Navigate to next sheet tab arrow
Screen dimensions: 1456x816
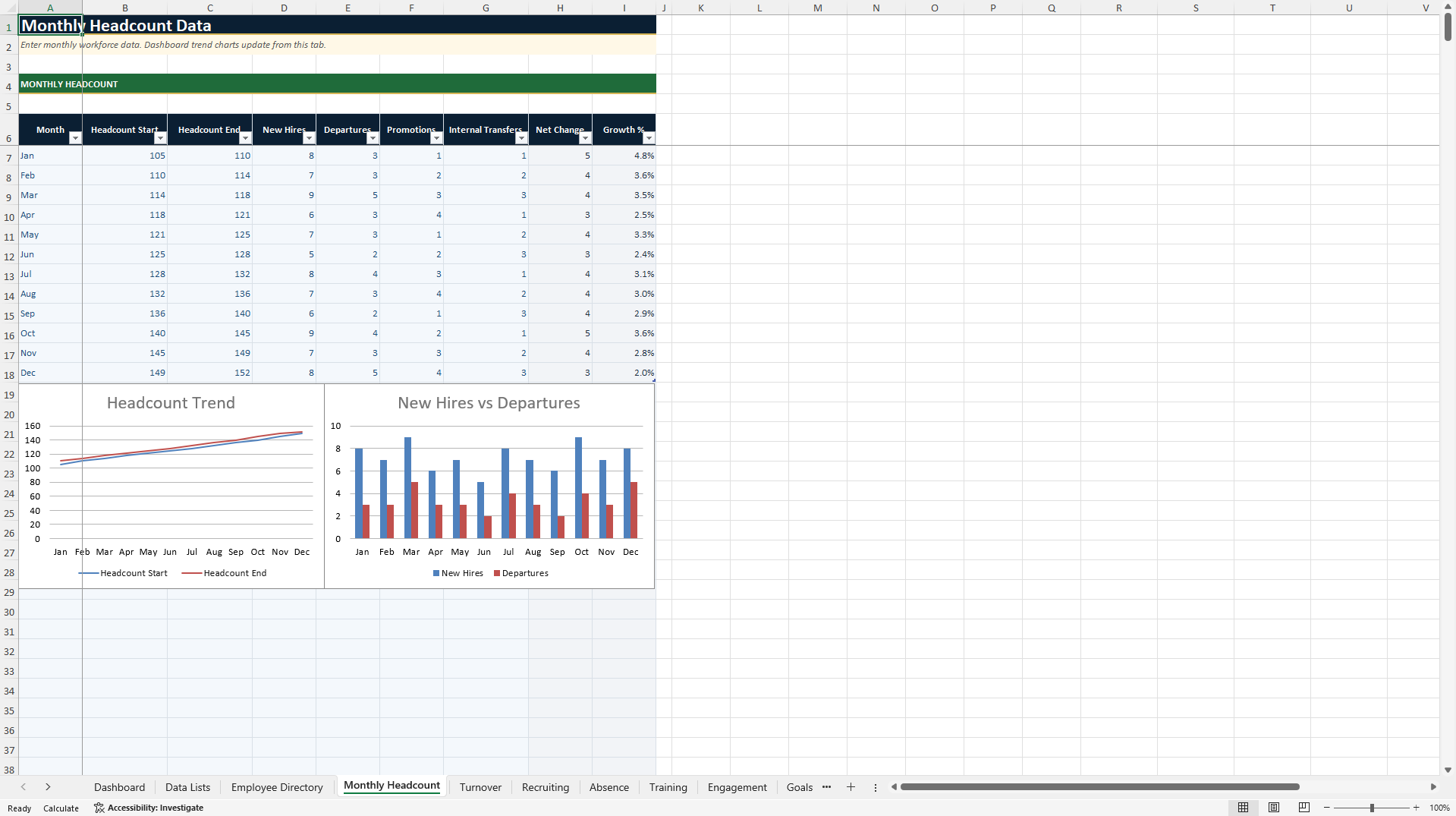tap(48, 787)
